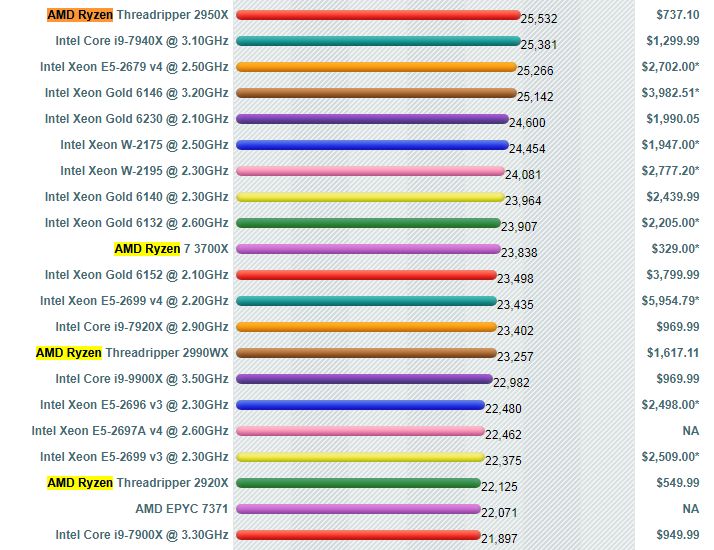Click the $2,777.20* price link
The height and width of the screenshot is (550, 714).
670,171
